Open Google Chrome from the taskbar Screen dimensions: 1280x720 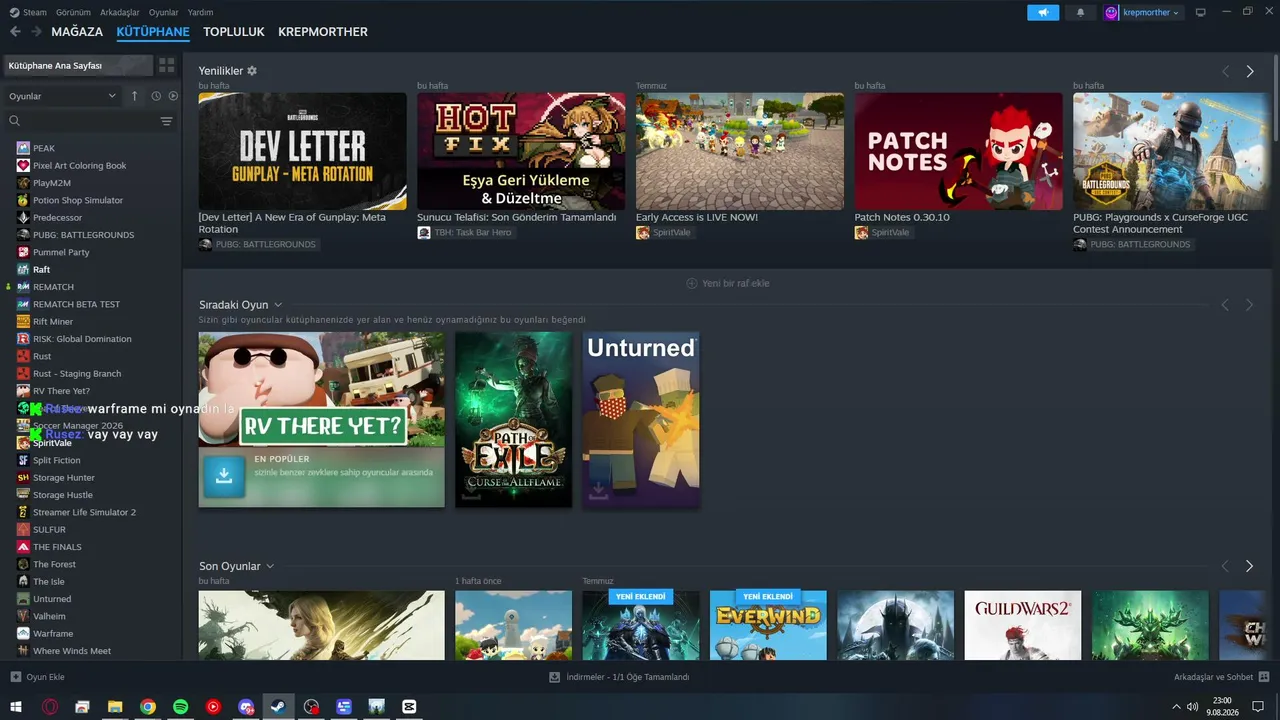tap(148, 706)
